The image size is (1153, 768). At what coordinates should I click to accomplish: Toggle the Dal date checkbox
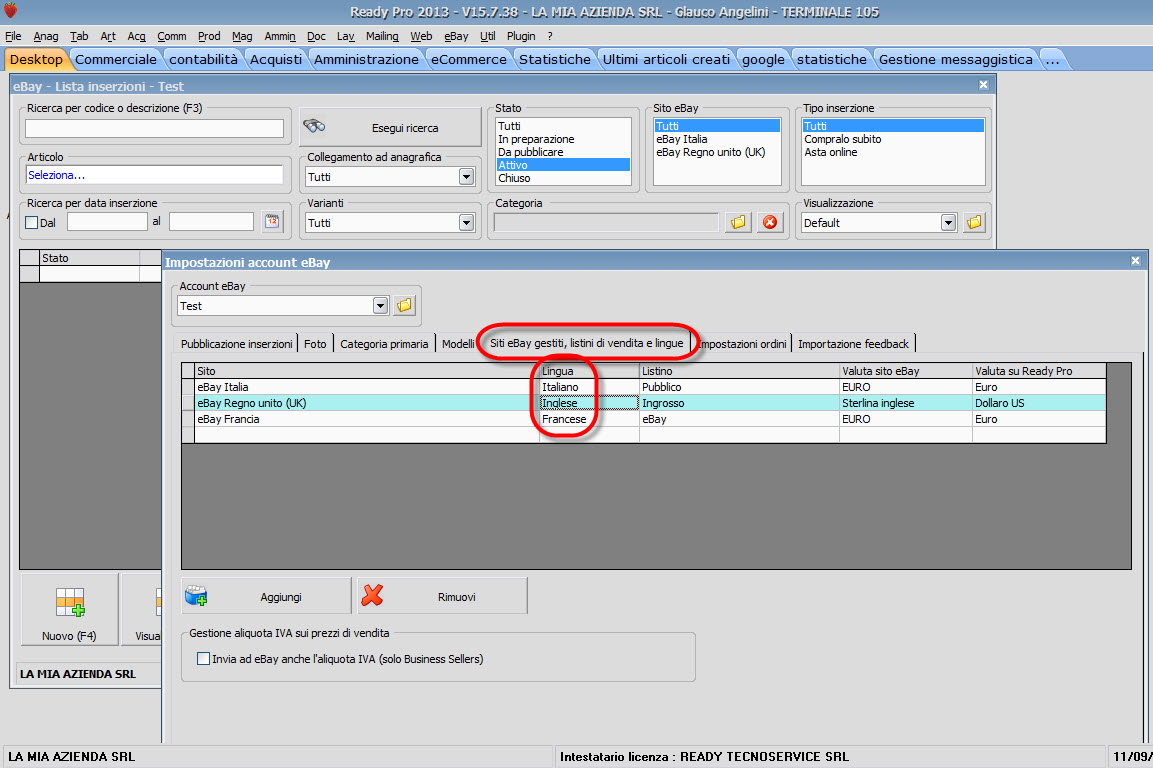[x=32, y=222]
